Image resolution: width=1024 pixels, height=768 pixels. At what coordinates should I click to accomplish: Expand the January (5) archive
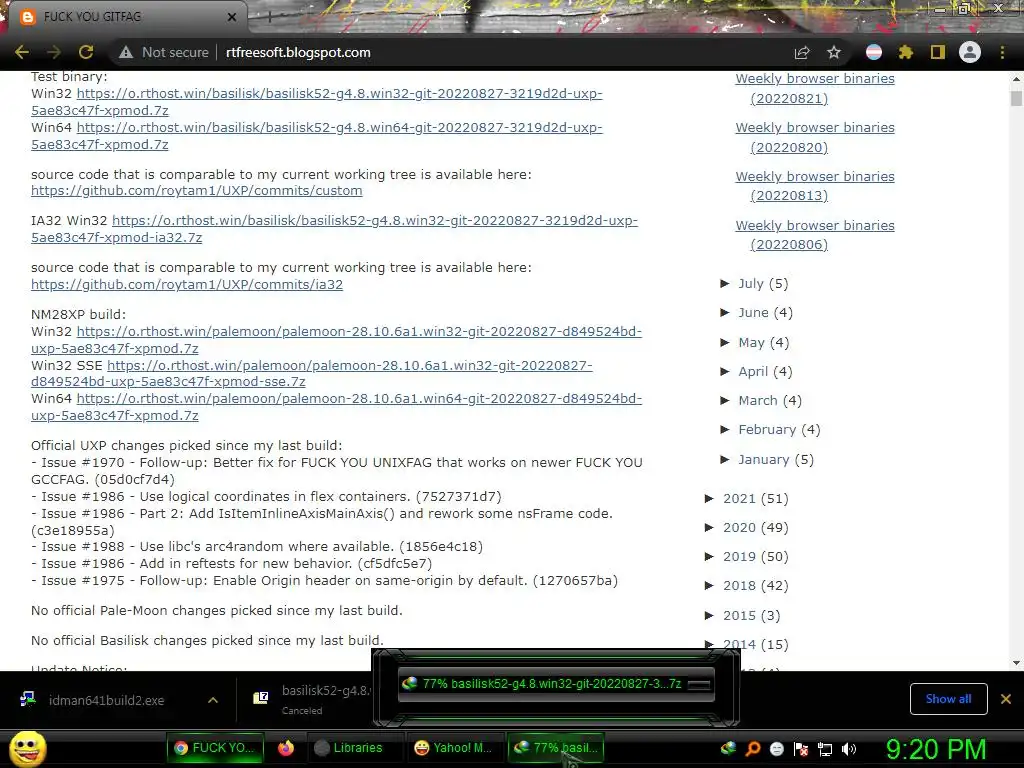[x=725, y=460]
